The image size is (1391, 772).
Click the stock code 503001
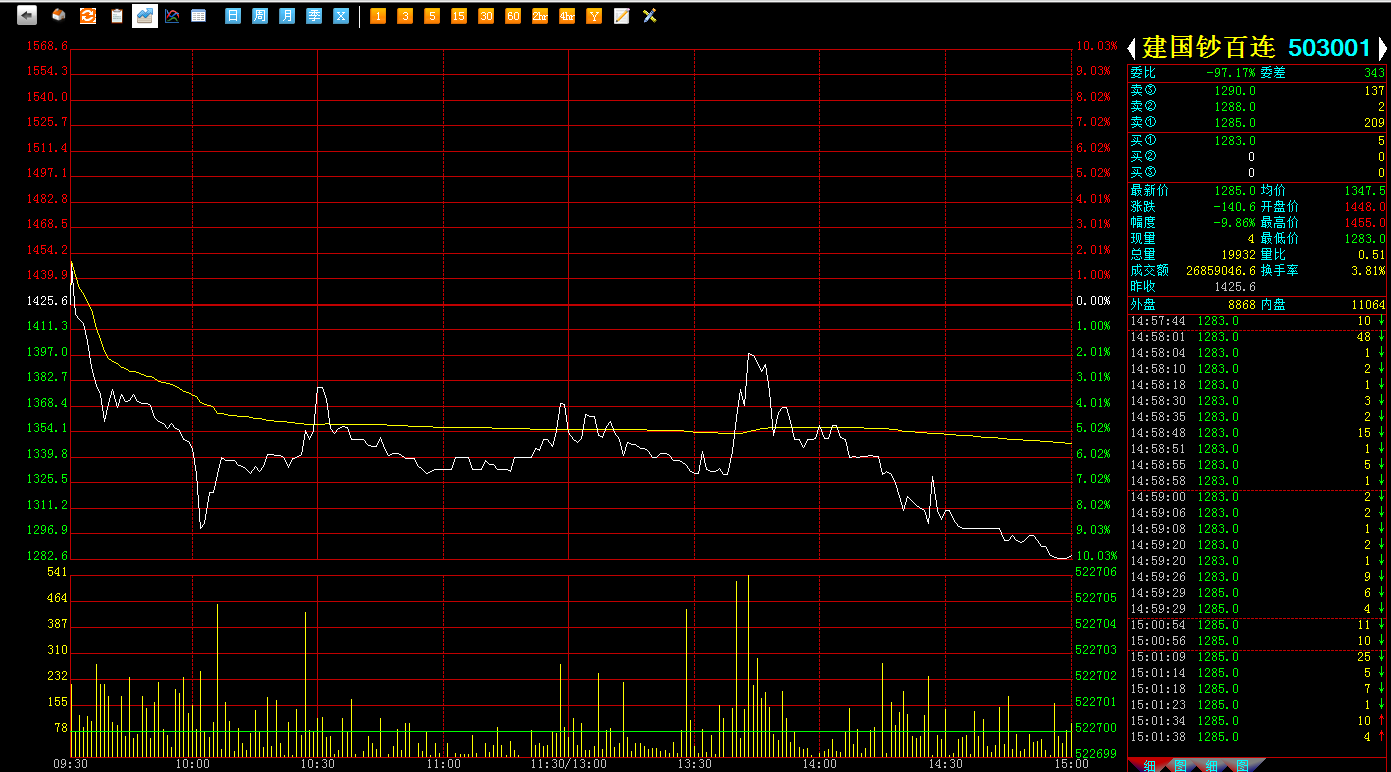(1329, 47)
